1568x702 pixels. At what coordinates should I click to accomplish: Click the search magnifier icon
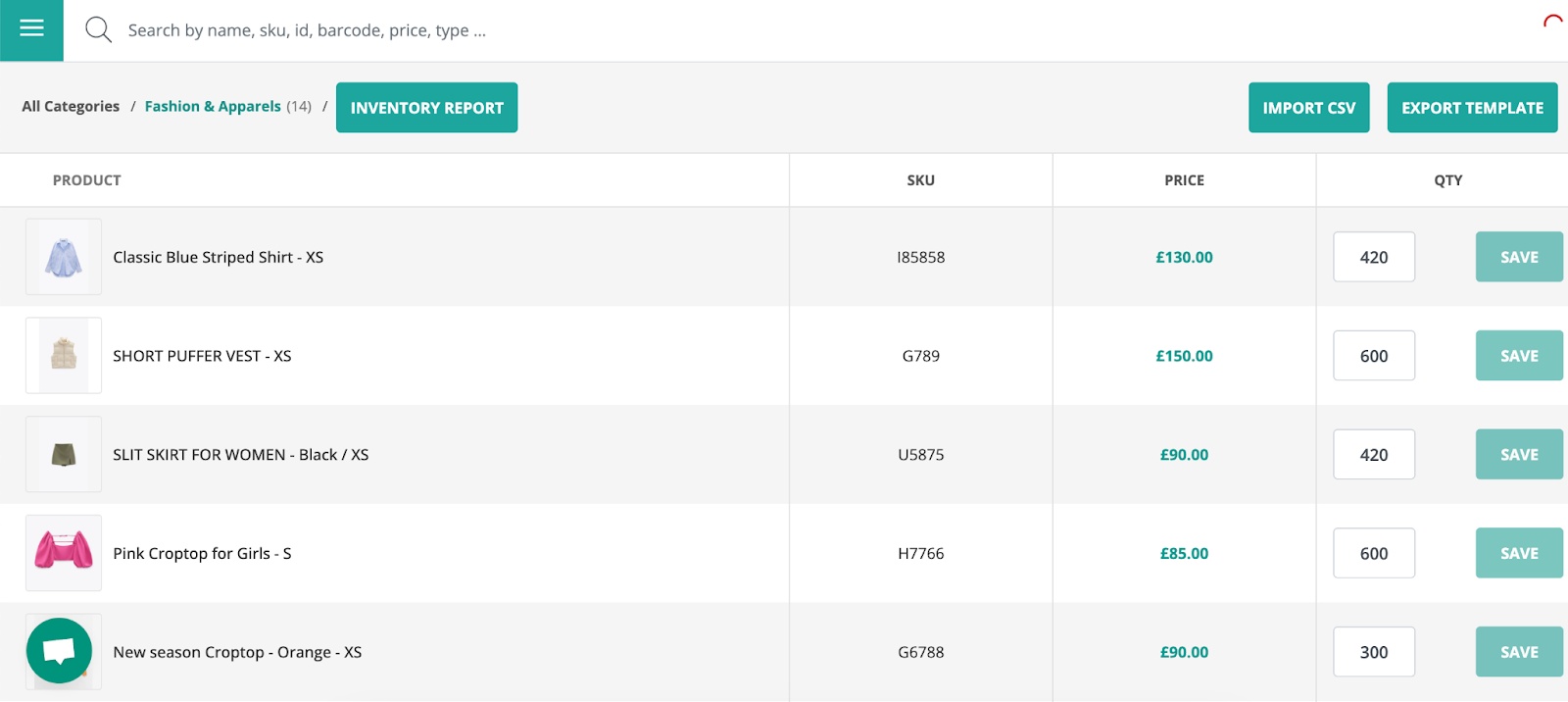coord(98,29)
